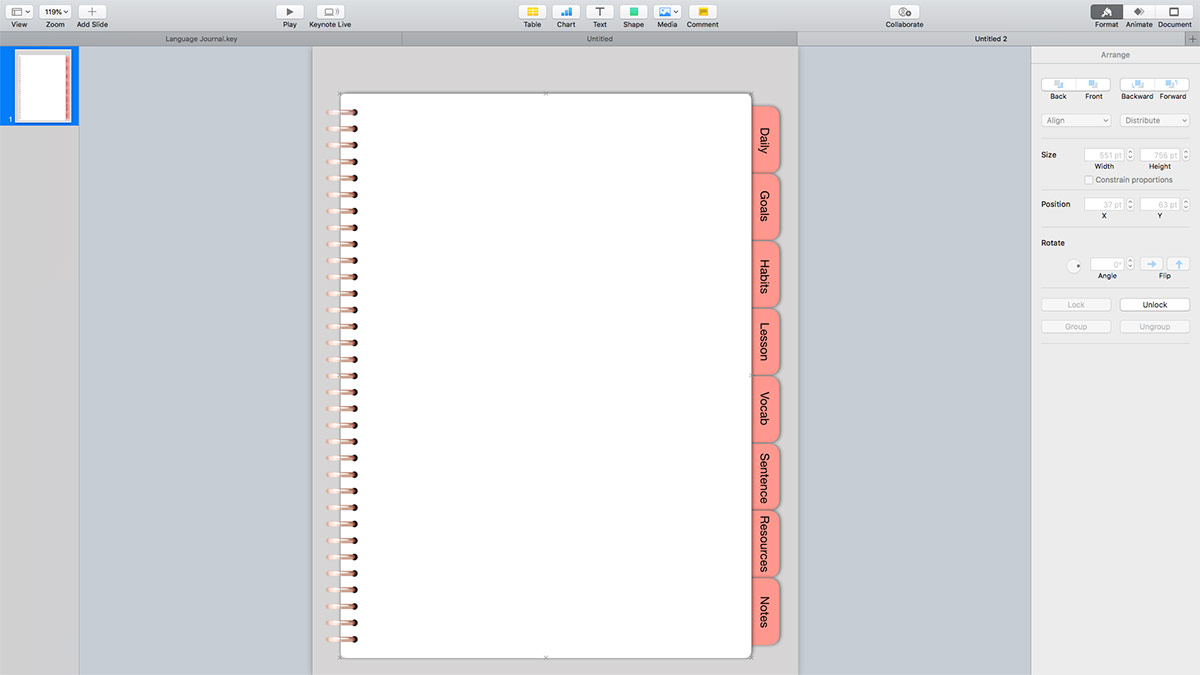Image resolution: width=1200 pixels, height=675 pixels.
Task: Click the Height size field
Action: point(1160,155)
